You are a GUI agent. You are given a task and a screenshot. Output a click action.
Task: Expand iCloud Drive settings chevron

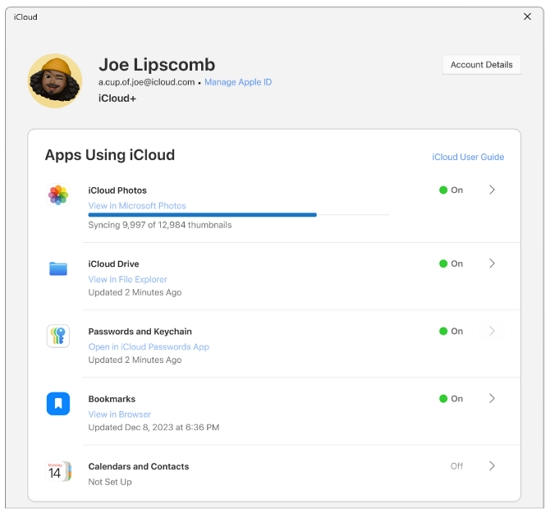(x=492, y=263)
